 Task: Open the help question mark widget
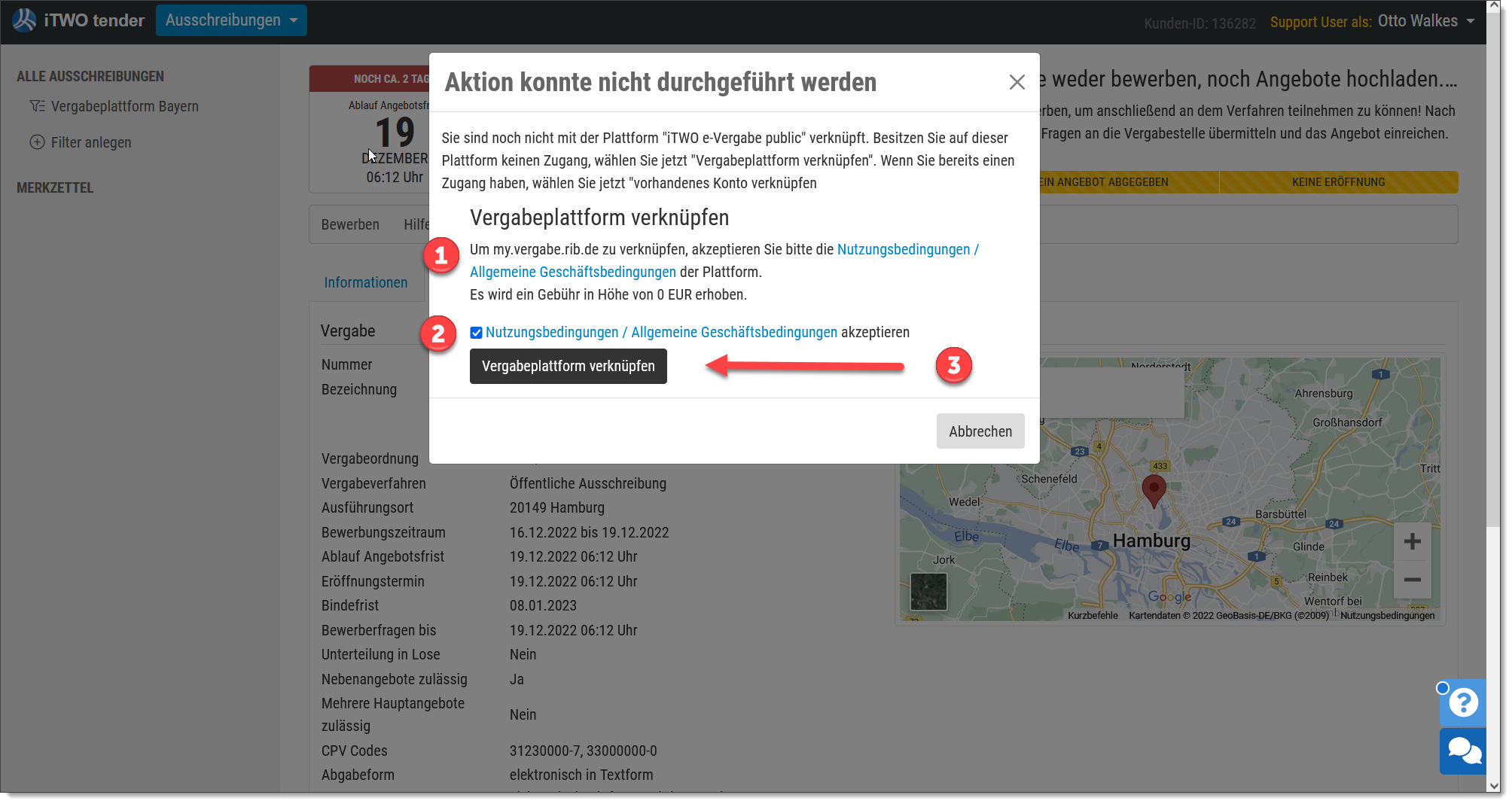1463,702
